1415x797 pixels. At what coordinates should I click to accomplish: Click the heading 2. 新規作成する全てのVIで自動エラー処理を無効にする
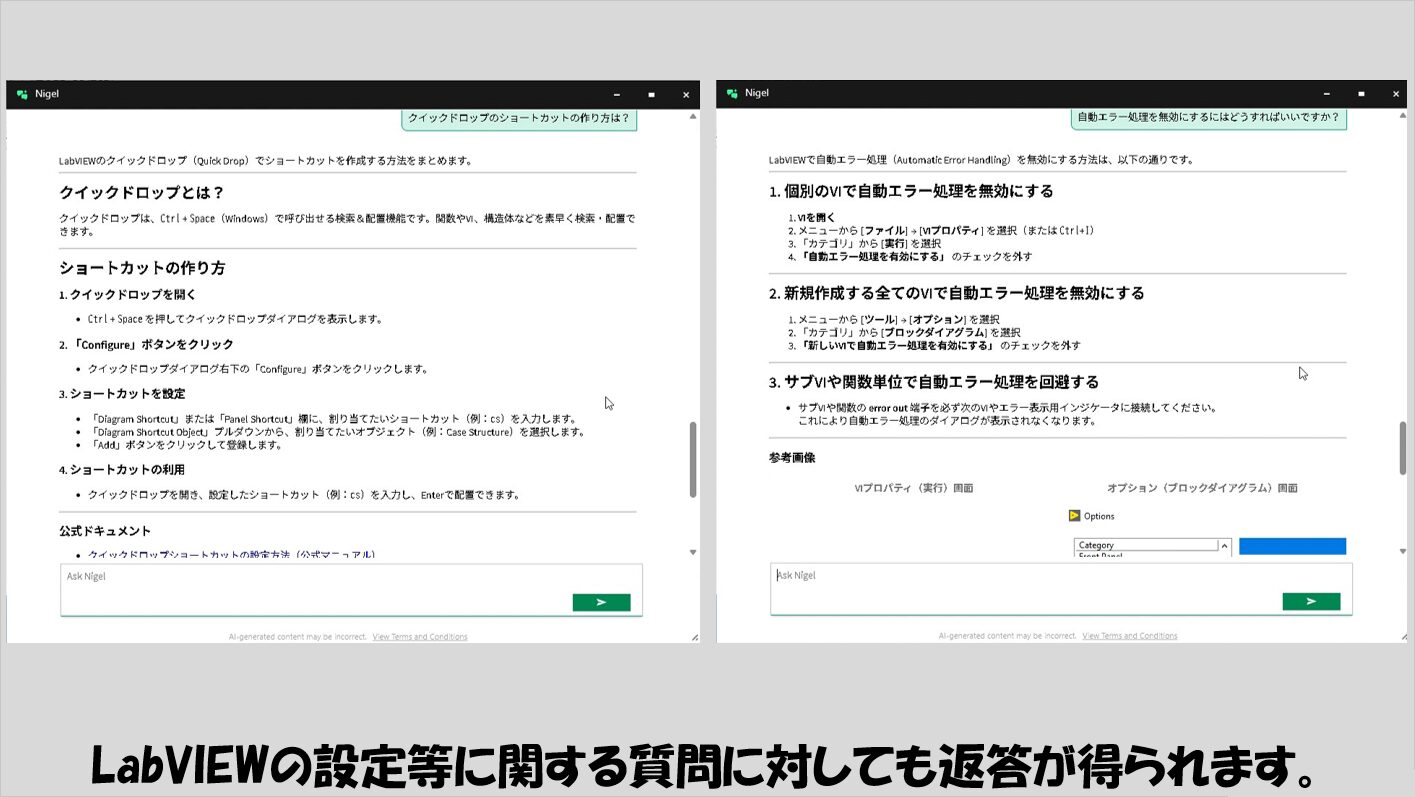click(x=957, y=293)
